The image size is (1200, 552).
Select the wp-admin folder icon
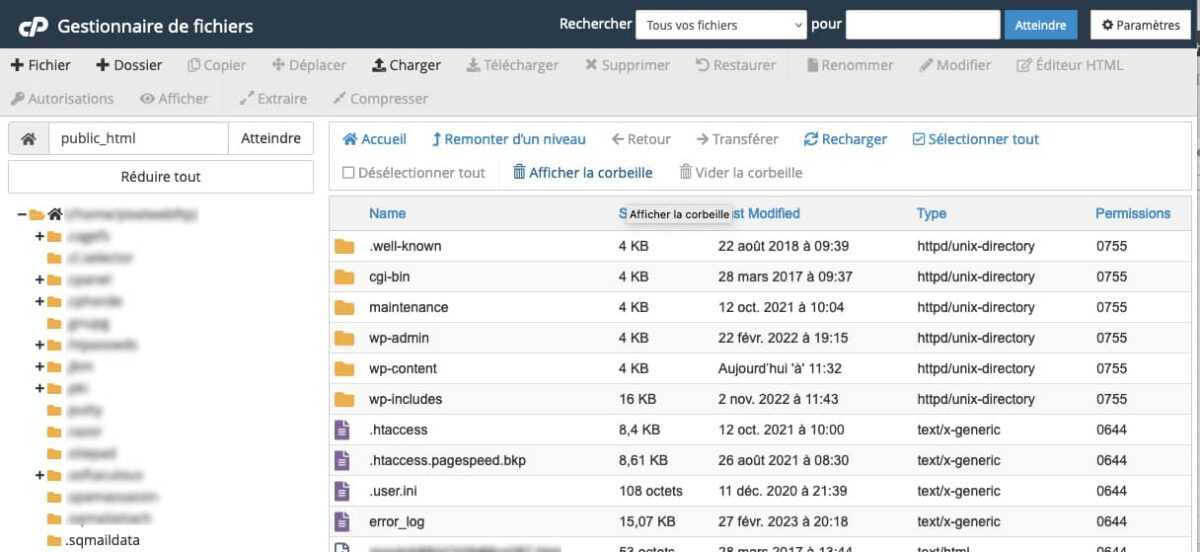point(345,338)
